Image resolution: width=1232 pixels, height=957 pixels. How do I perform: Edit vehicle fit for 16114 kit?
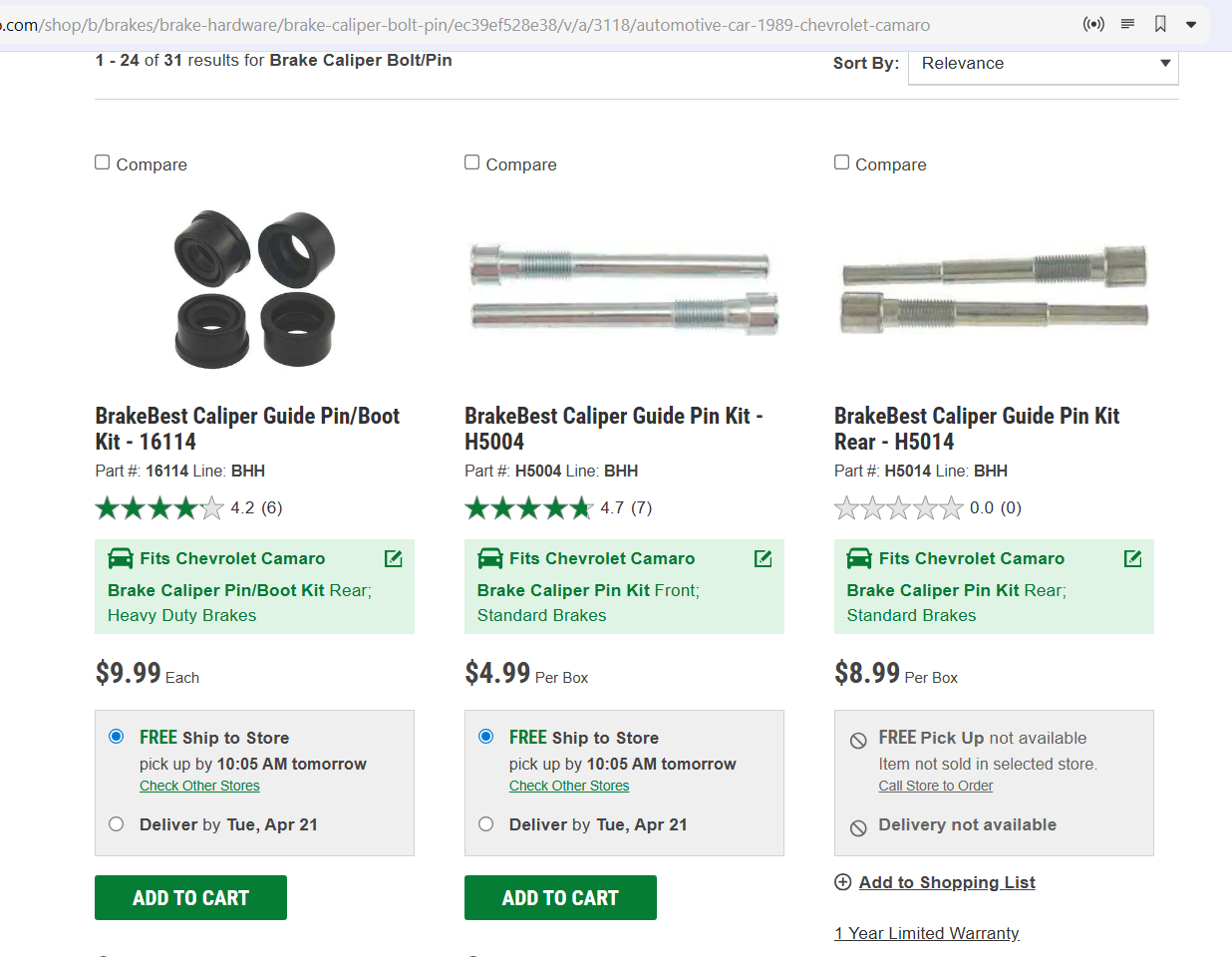[x=394, y=558]
